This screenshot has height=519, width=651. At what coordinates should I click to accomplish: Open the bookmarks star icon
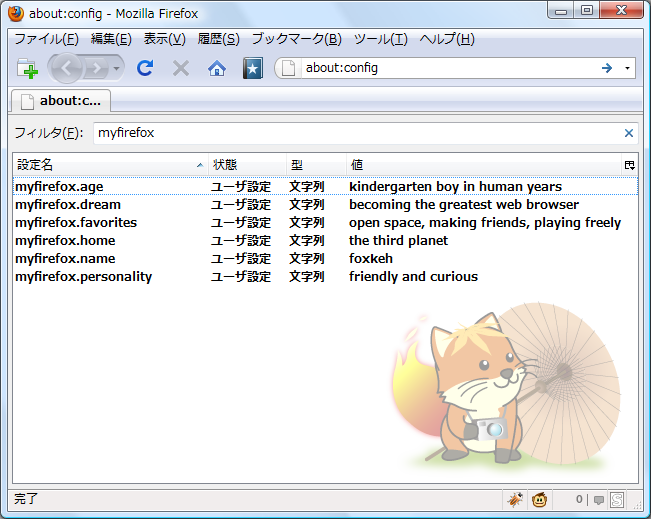pos(253,68)
